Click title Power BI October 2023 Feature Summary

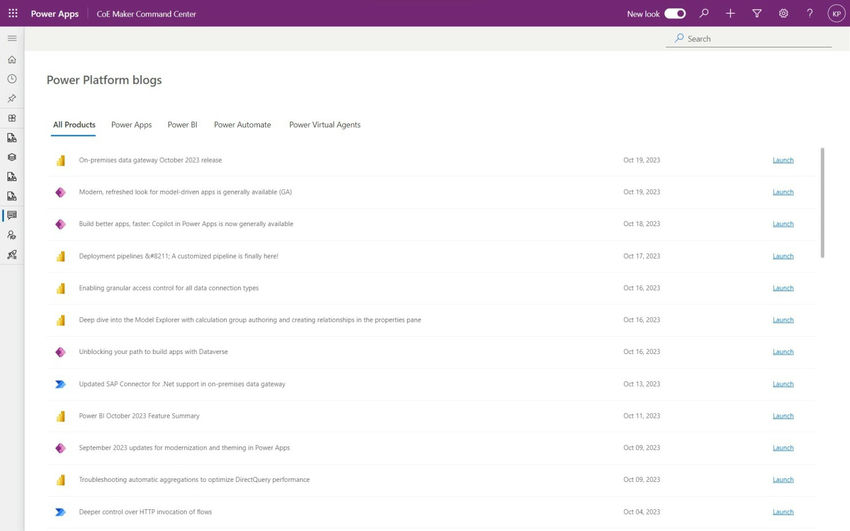pos(139,416)
